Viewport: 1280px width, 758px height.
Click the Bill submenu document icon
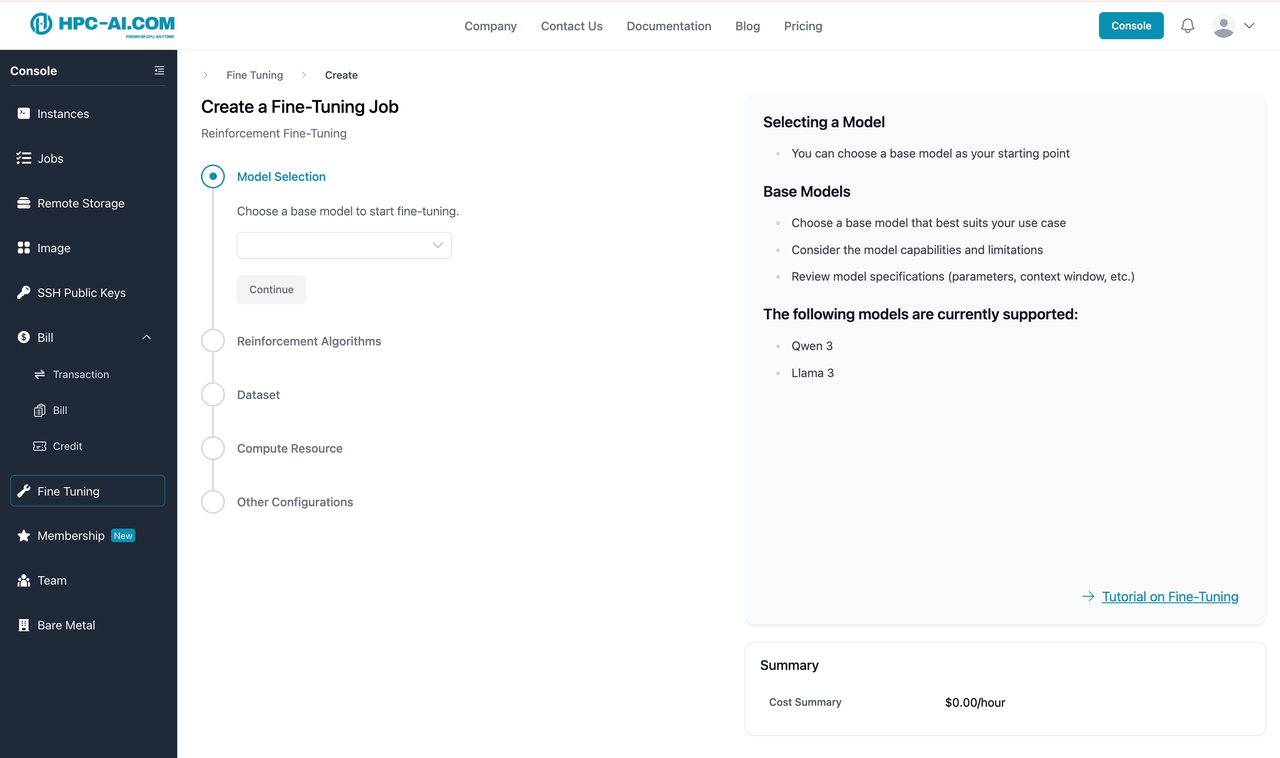pyautogui.click(x=40, y=410)
